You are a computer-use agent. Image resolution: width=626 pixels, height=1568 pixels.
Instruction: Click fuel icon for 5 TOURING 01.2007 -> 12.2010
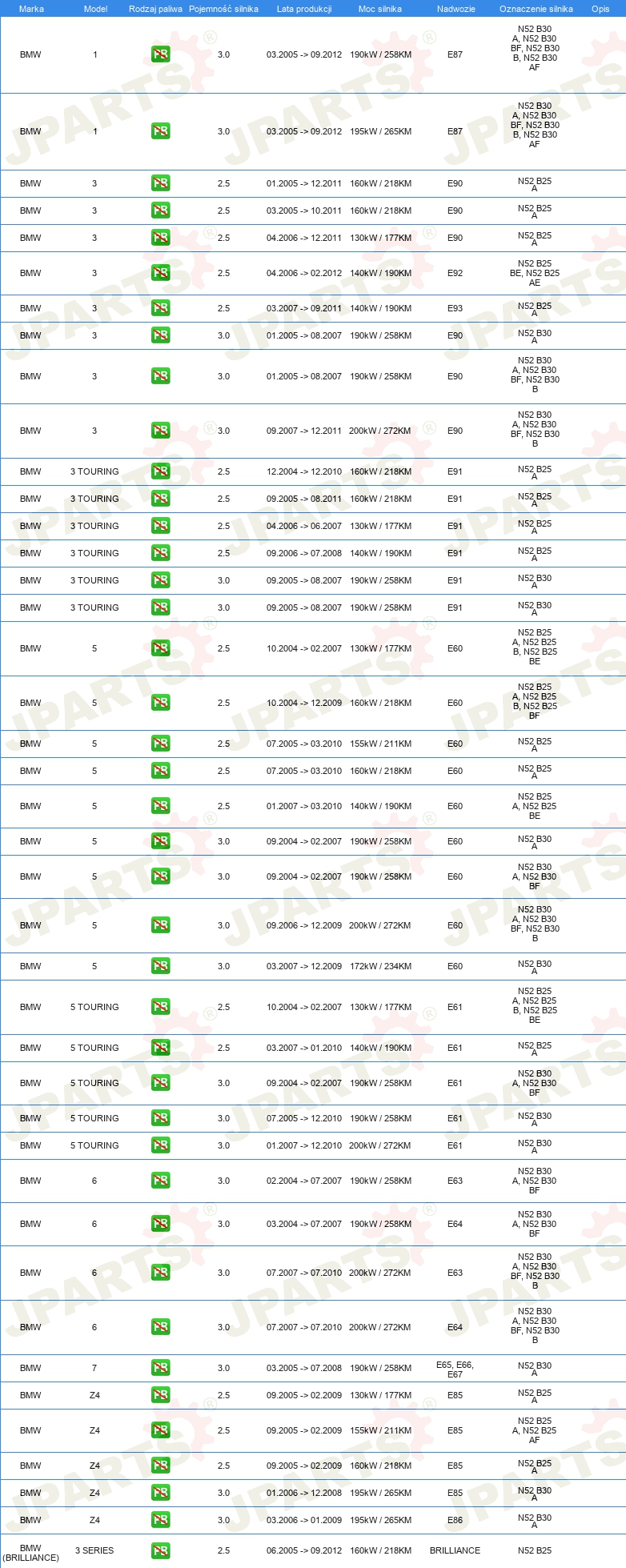click(x=160, y=1145)
